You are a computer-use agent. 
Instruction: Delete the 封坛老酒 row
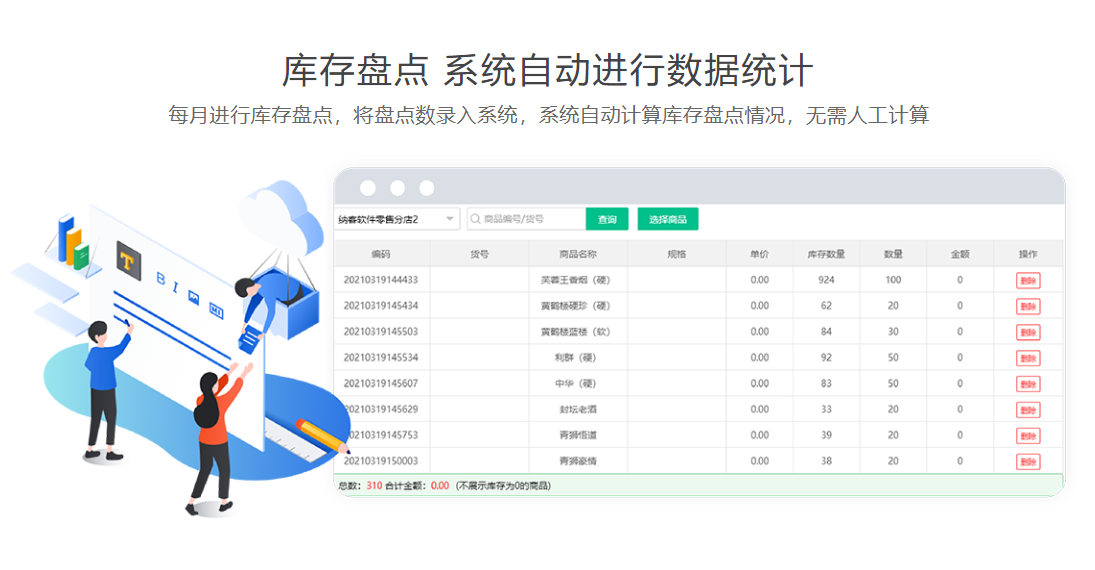pyautogui.click(x=1028, y=410)
